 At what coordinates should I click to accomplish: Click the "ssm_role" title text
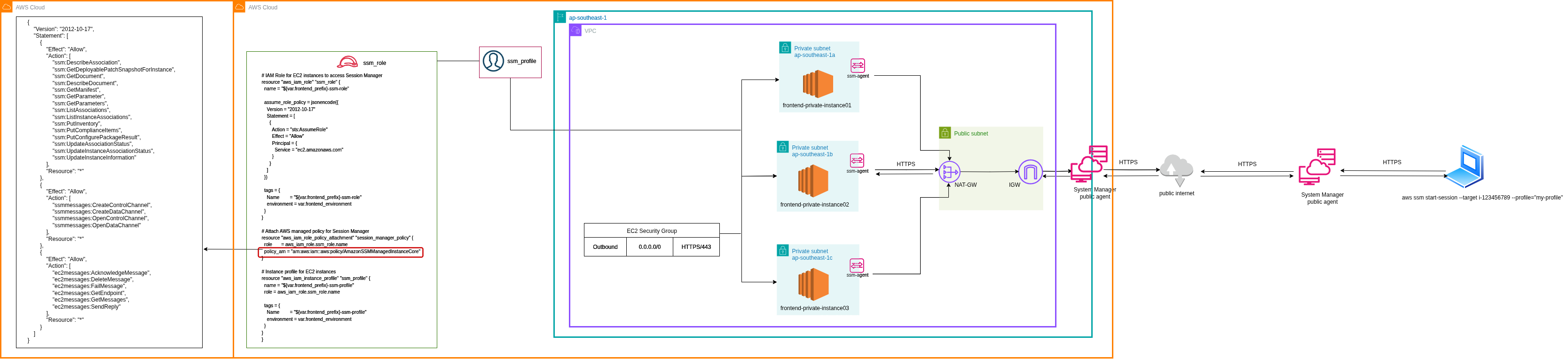point(374,63)
